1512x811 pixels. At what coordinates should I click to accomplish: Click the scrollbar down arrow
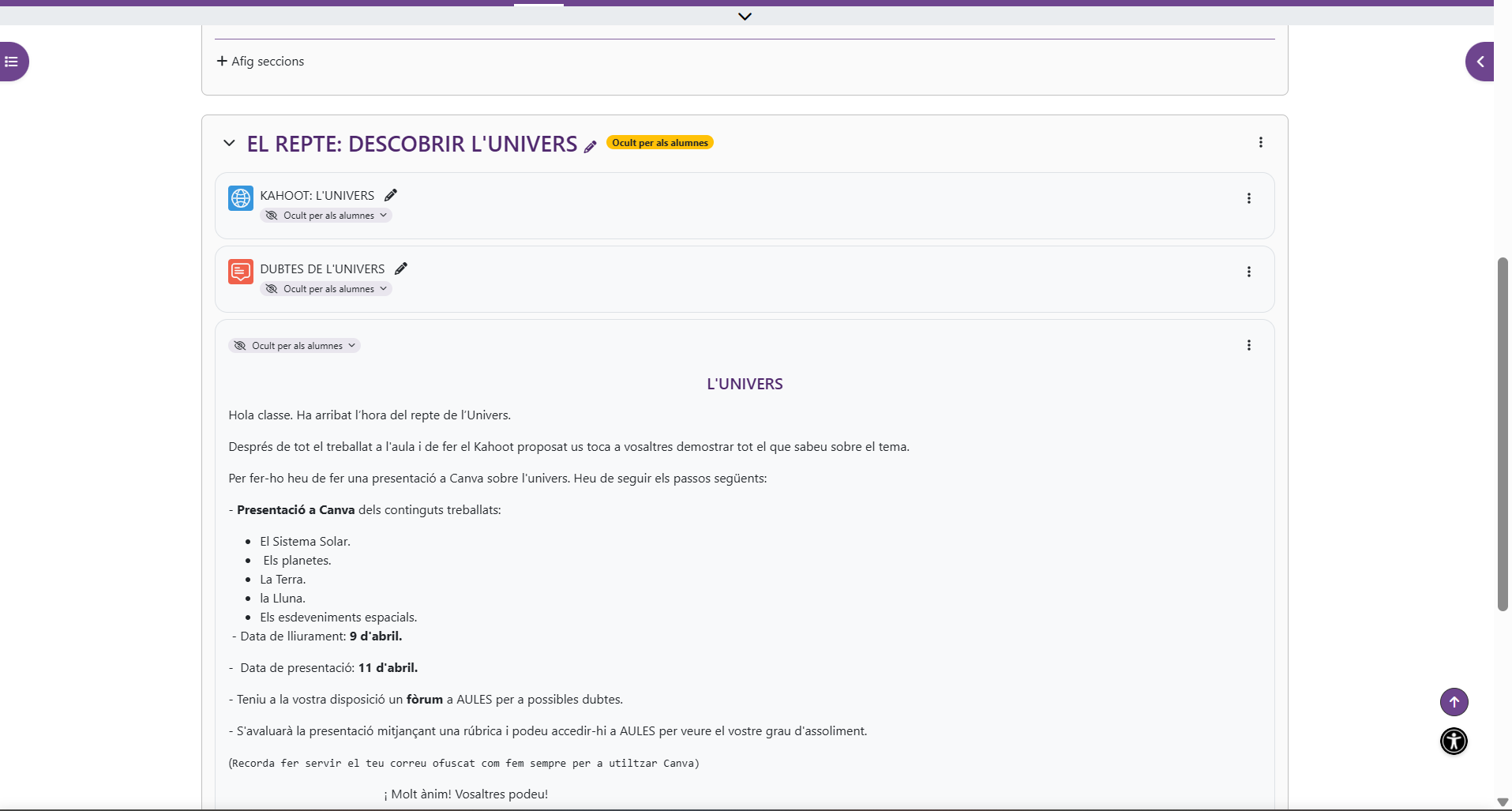[x=1503, y=802]
